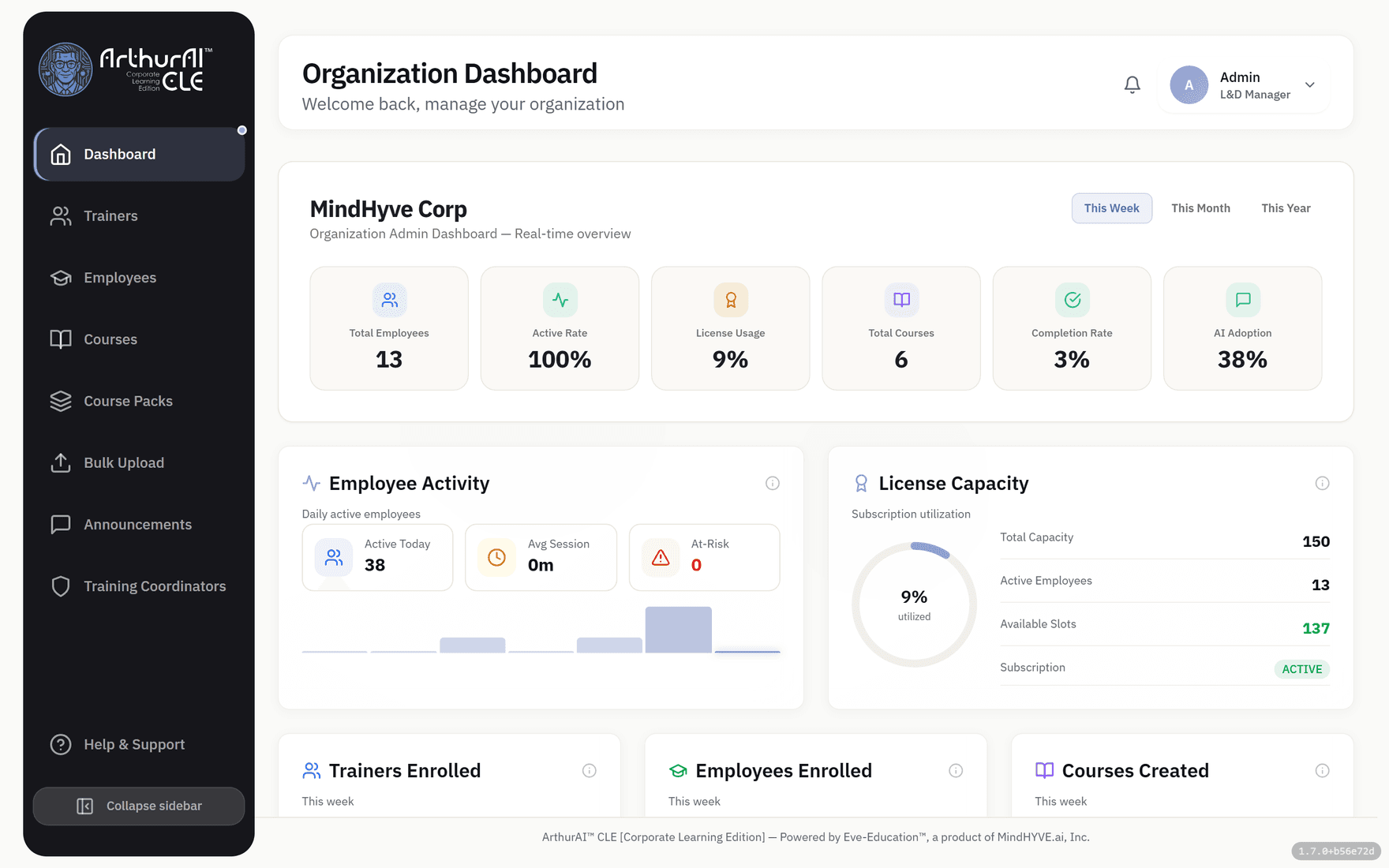Click the Total Courses book icon
Screen dimensions: 1389x868
[x=901, y=300]
